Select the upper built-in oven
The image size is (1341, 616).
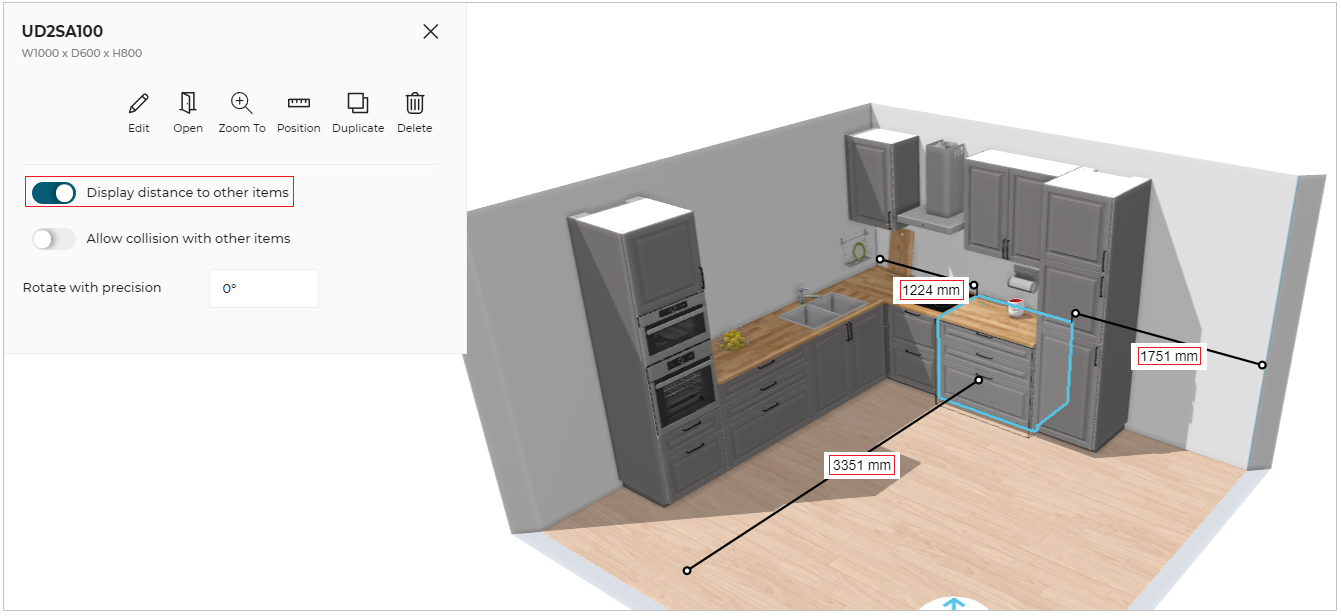[x=677, y=332]
